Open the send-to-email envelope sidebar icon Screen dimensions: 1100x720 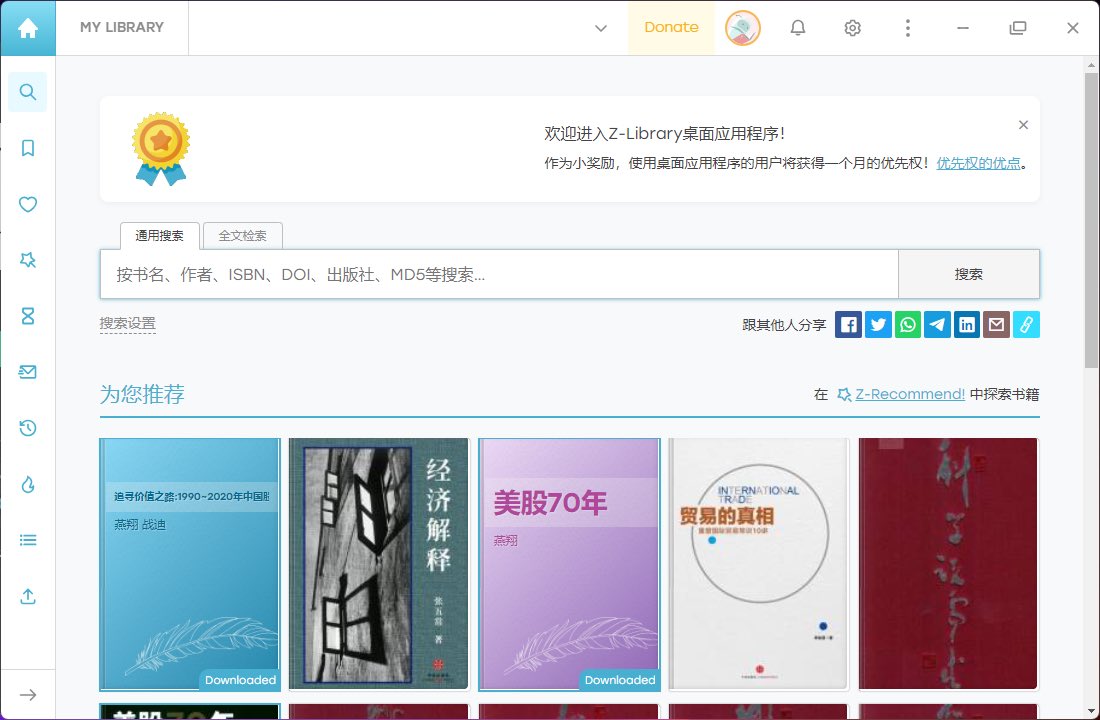28,372
